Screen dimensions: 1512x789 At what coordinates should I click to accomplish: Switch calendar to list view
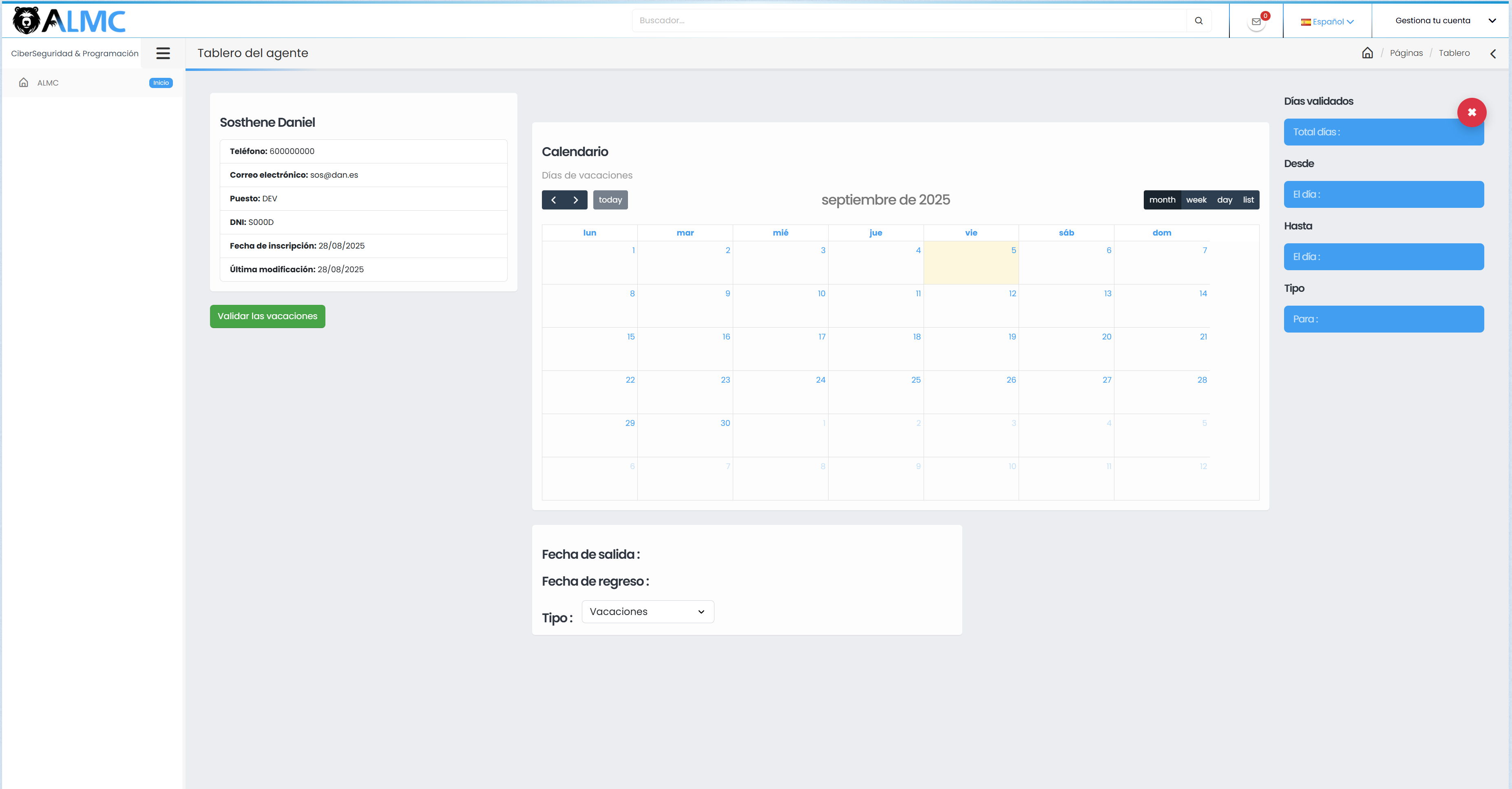(x=1248, y=200)
